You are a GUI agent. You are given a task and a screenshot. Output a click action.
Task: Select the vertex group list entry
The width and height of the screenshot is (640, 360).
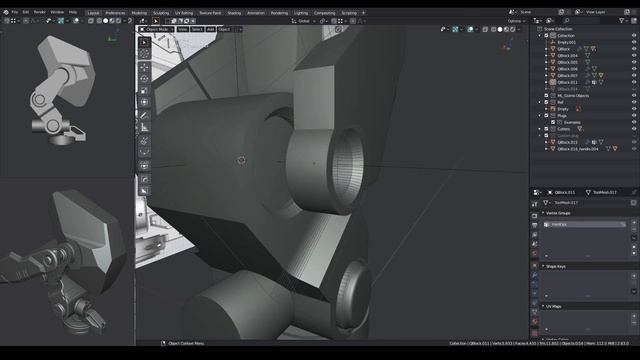tap(584, 224)
